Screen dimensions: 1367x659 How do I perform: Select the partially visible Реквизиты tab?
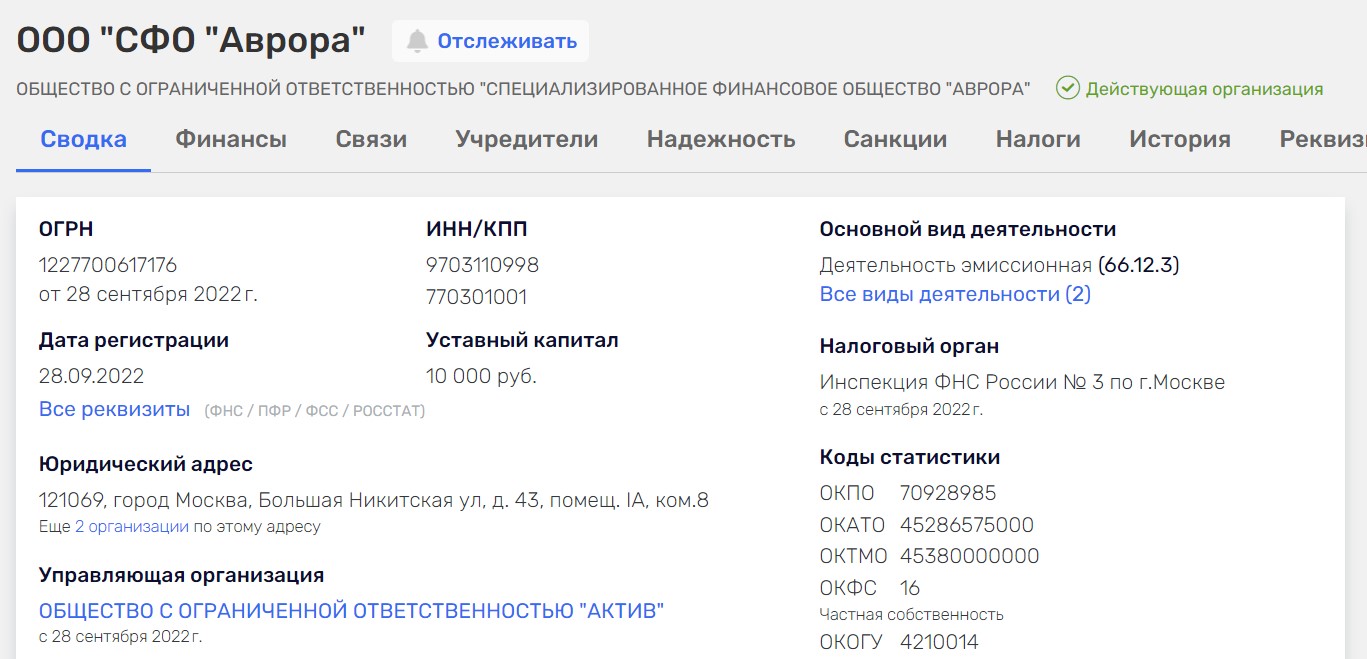pyautogui.click(x=1322, y=140)
